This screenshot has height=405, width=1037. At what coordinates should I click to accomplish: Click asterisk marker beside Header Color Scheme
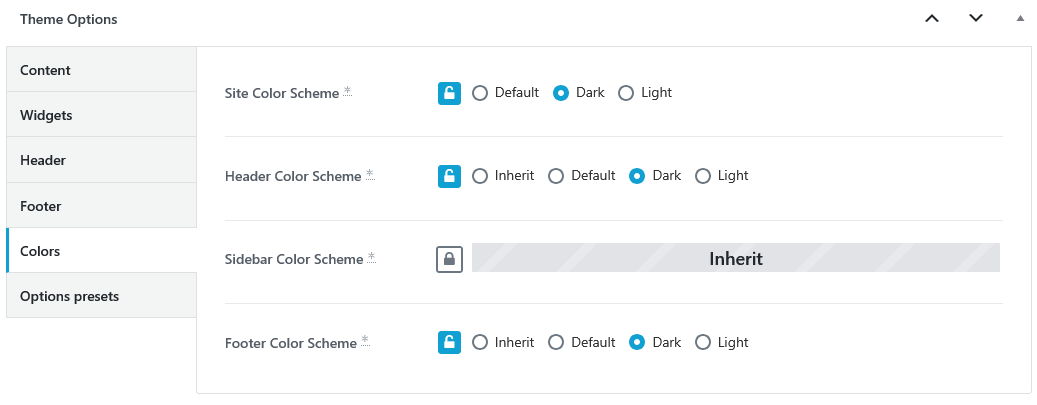coord(370,175)
